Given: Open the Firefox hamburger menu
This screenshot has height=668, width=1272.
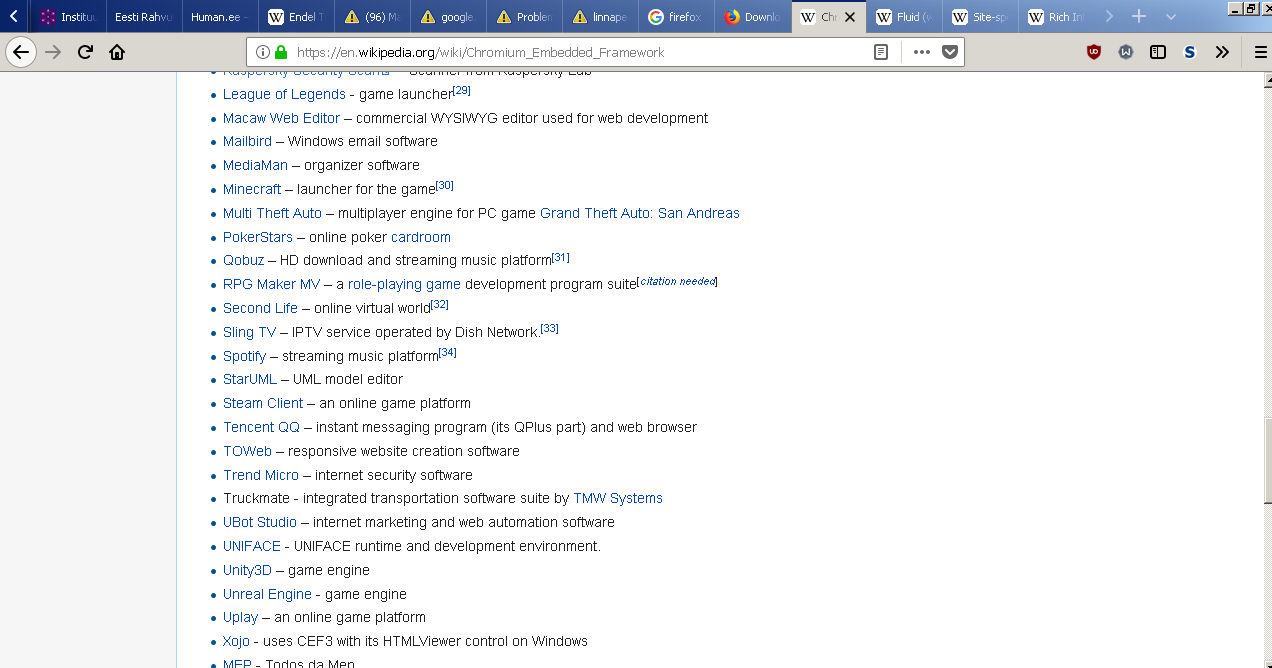Looking at the screenshot, I should 1260,52.
